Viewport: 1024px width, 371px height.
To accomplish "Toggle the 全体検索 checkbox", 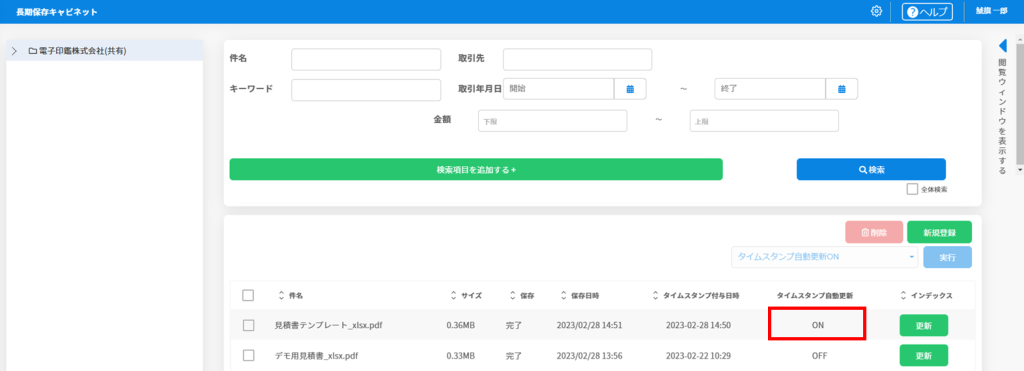I will point(912,189).
